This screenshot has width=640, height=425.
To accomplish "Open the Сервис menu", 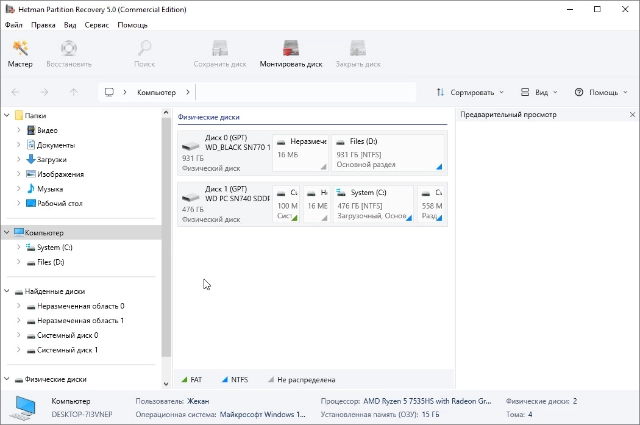I will point(97,25).
